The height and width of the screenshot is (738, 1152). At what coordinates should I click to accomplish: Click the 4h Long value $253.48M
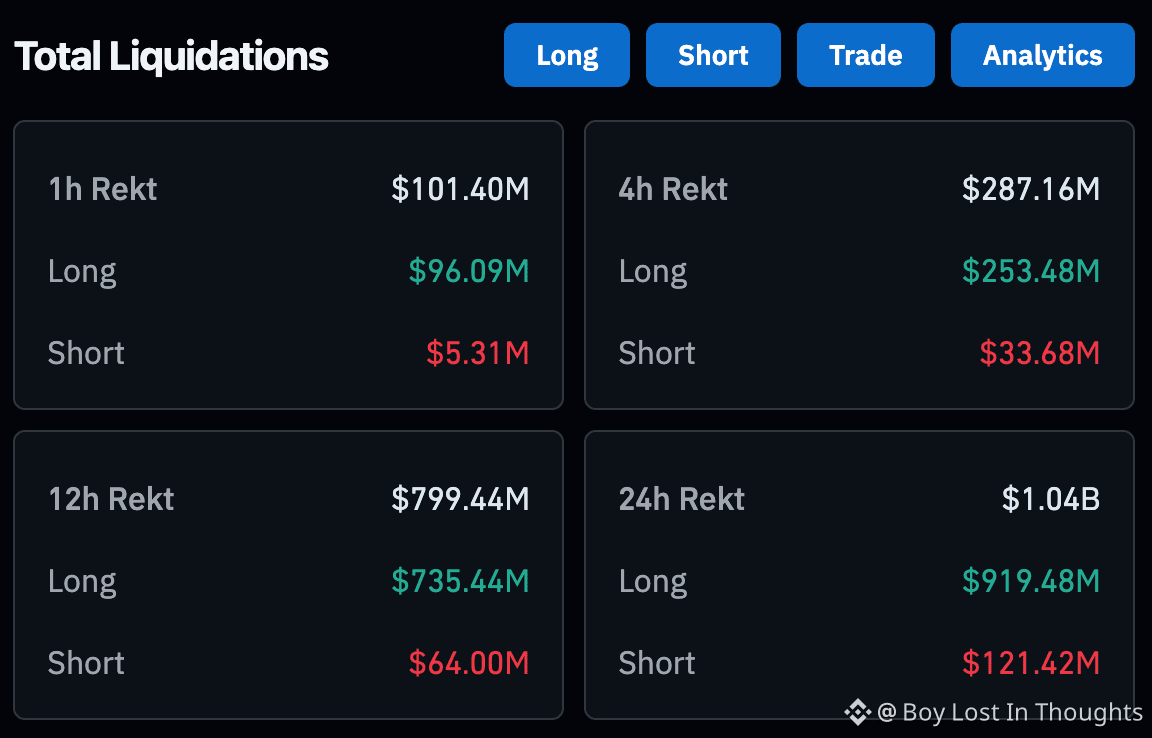(x=1031, y=271)
